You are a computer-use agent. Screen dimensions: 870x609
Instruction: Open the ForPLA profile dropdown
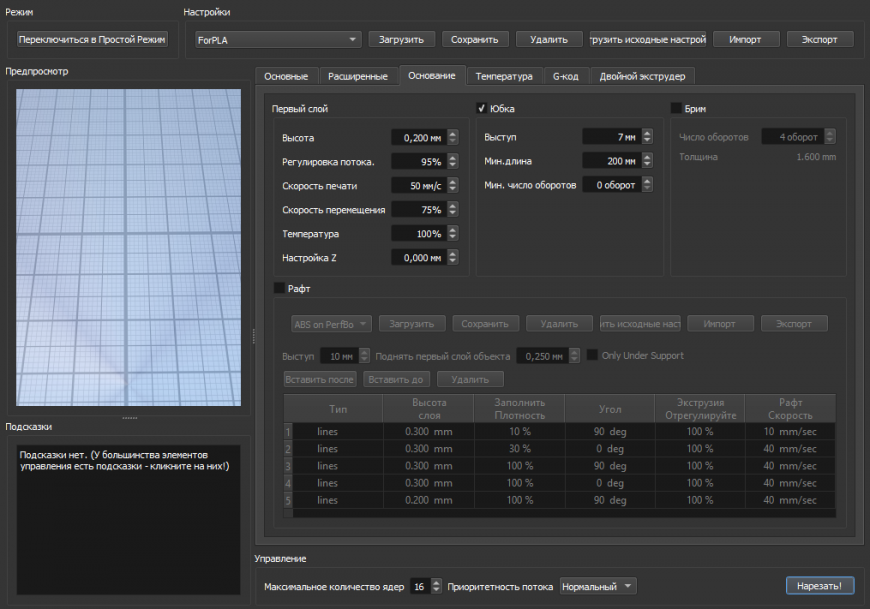click(278, 40)
